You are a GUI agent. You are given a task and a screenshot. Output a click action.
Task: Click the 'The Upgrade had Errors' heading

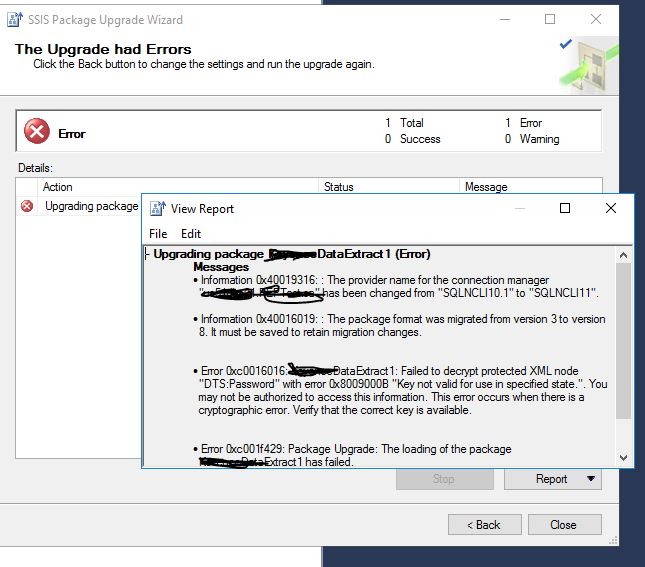coord(103,49)
